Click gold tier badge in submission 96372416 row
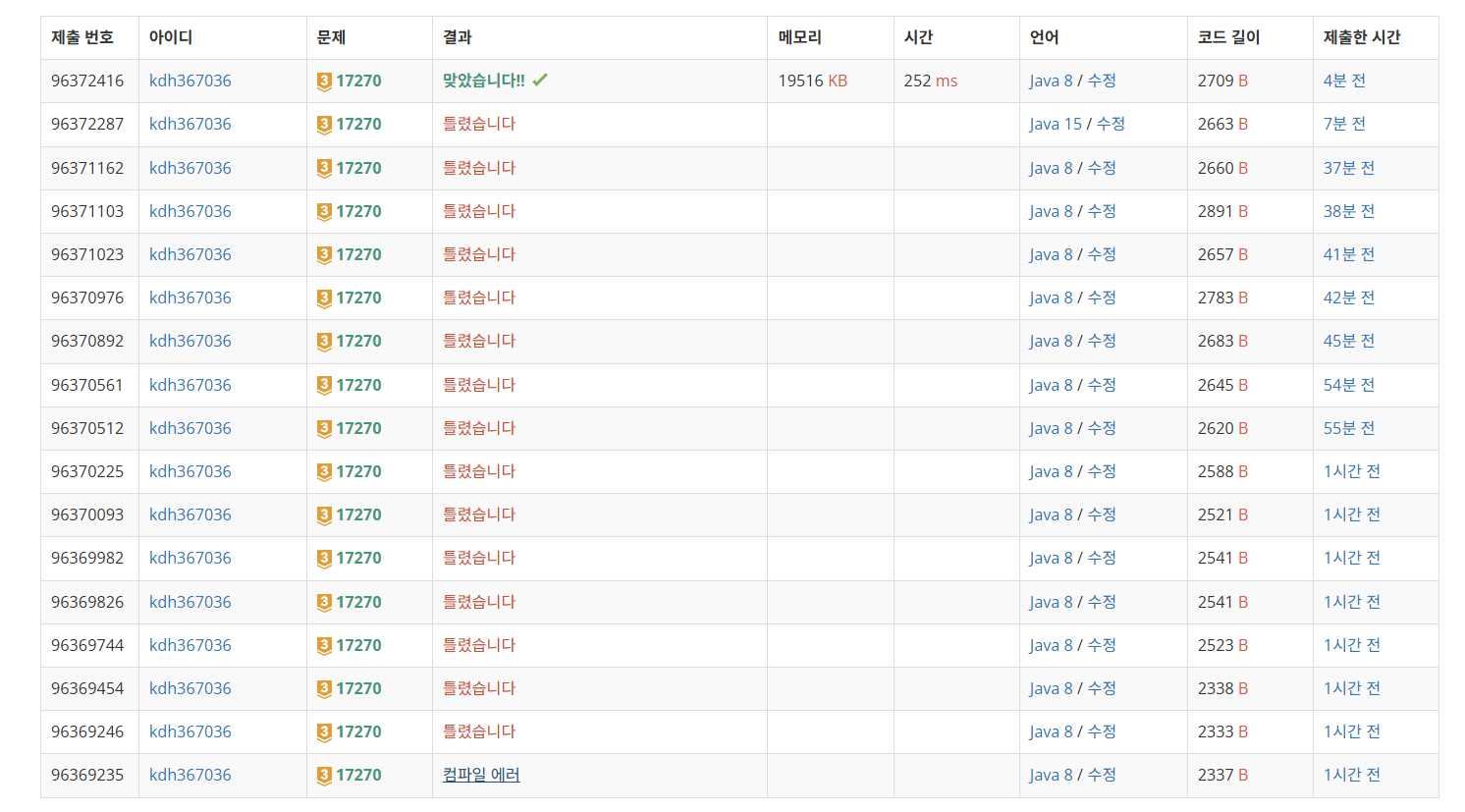This screenshot has width=1465, height=812. pyautogui.click(x=324, y=81)
